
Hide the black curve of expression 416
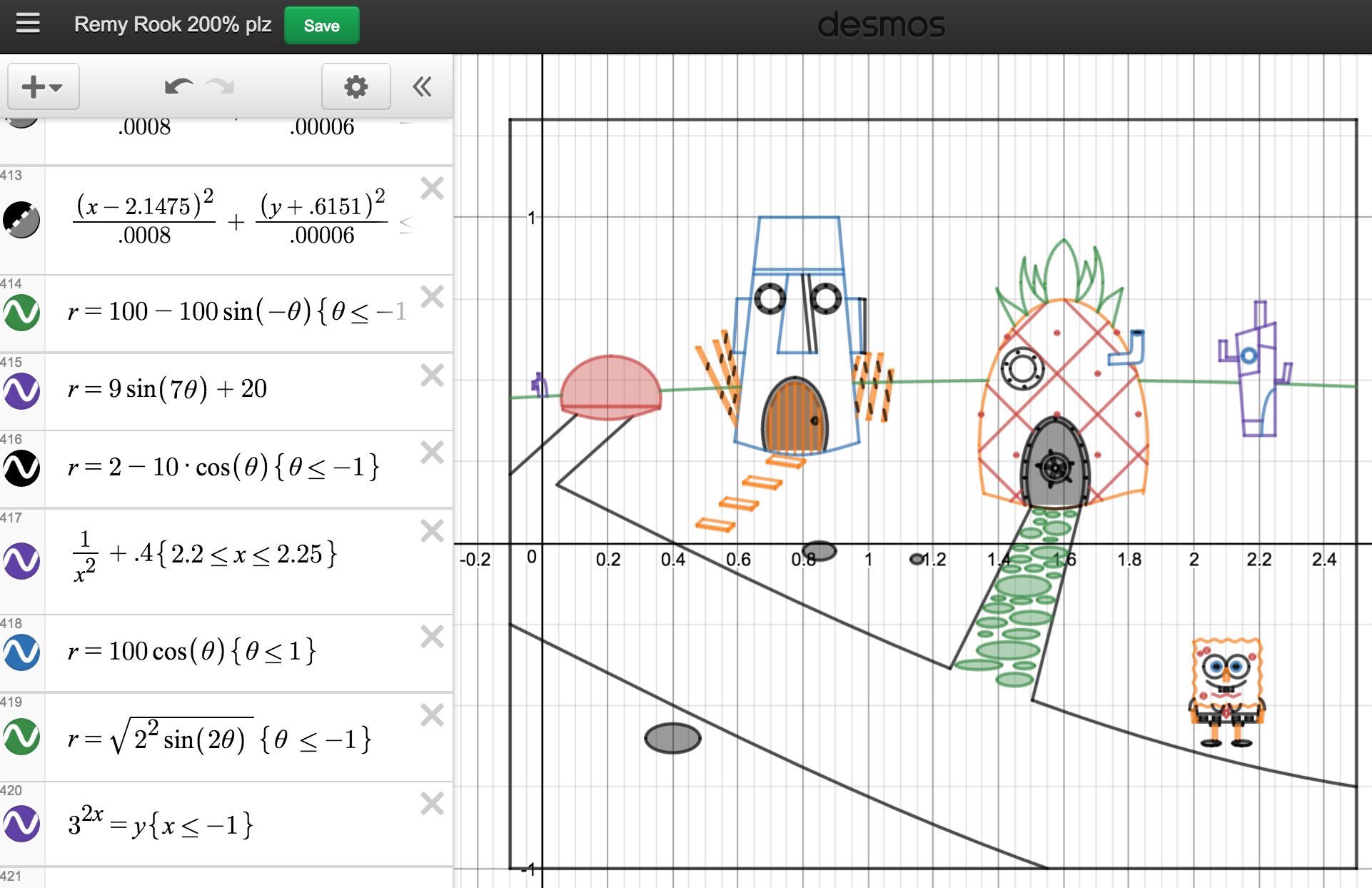[x=21, y=468]
